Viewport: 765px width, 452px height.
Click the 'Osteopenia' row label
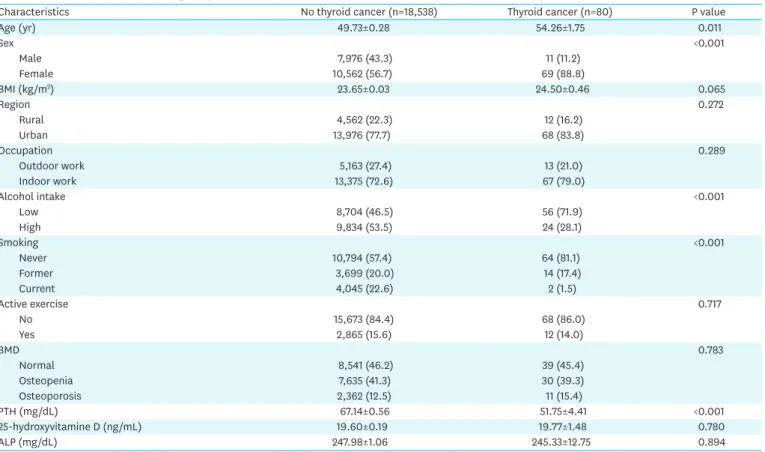pos(46,381)
